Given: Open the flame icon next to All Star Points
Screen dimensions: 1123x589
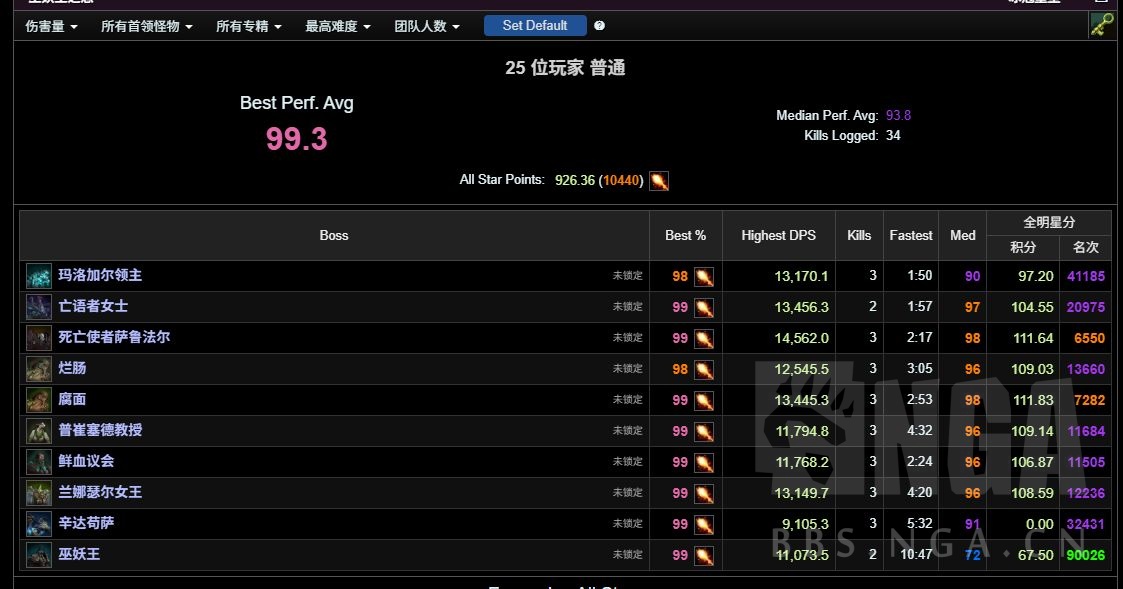Looking at the screenshot, I should coord(659,180).
